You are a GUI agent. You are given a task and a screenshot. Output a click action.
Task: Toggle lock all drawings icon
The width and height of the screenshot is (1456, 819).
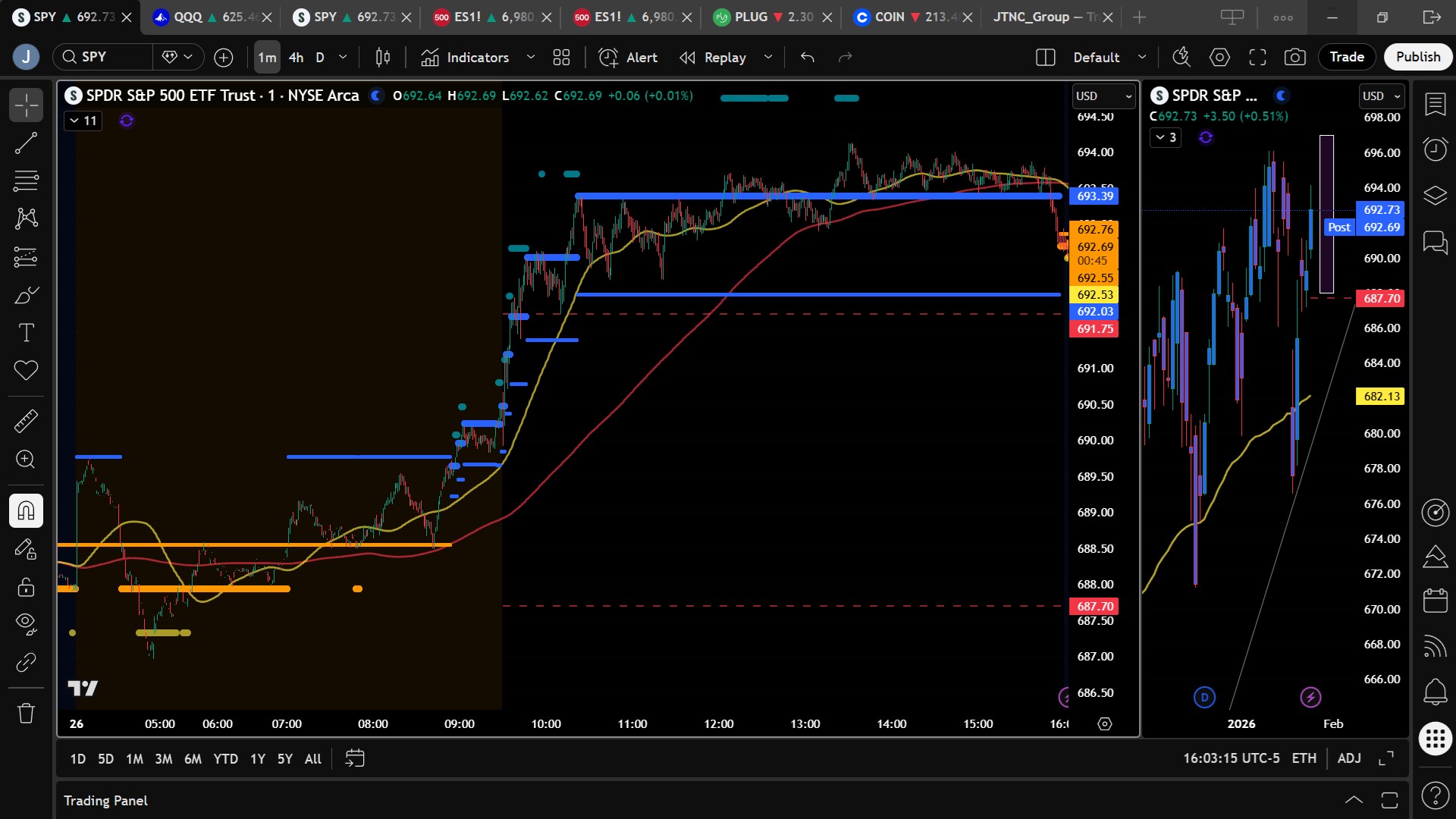tap(26, 587)
